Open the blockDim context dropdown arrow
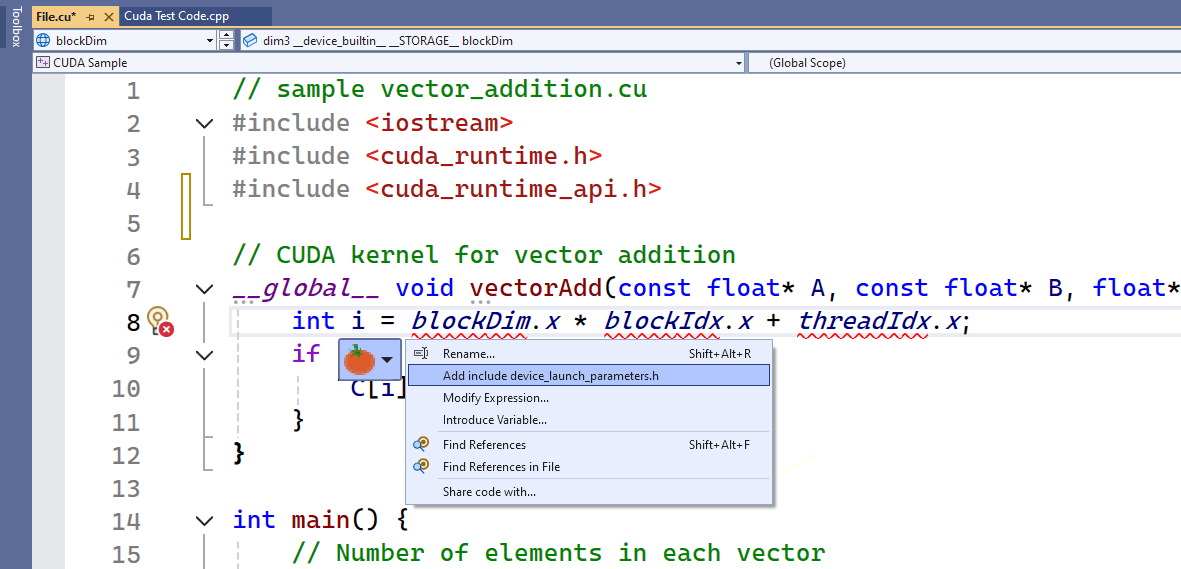 210,41
